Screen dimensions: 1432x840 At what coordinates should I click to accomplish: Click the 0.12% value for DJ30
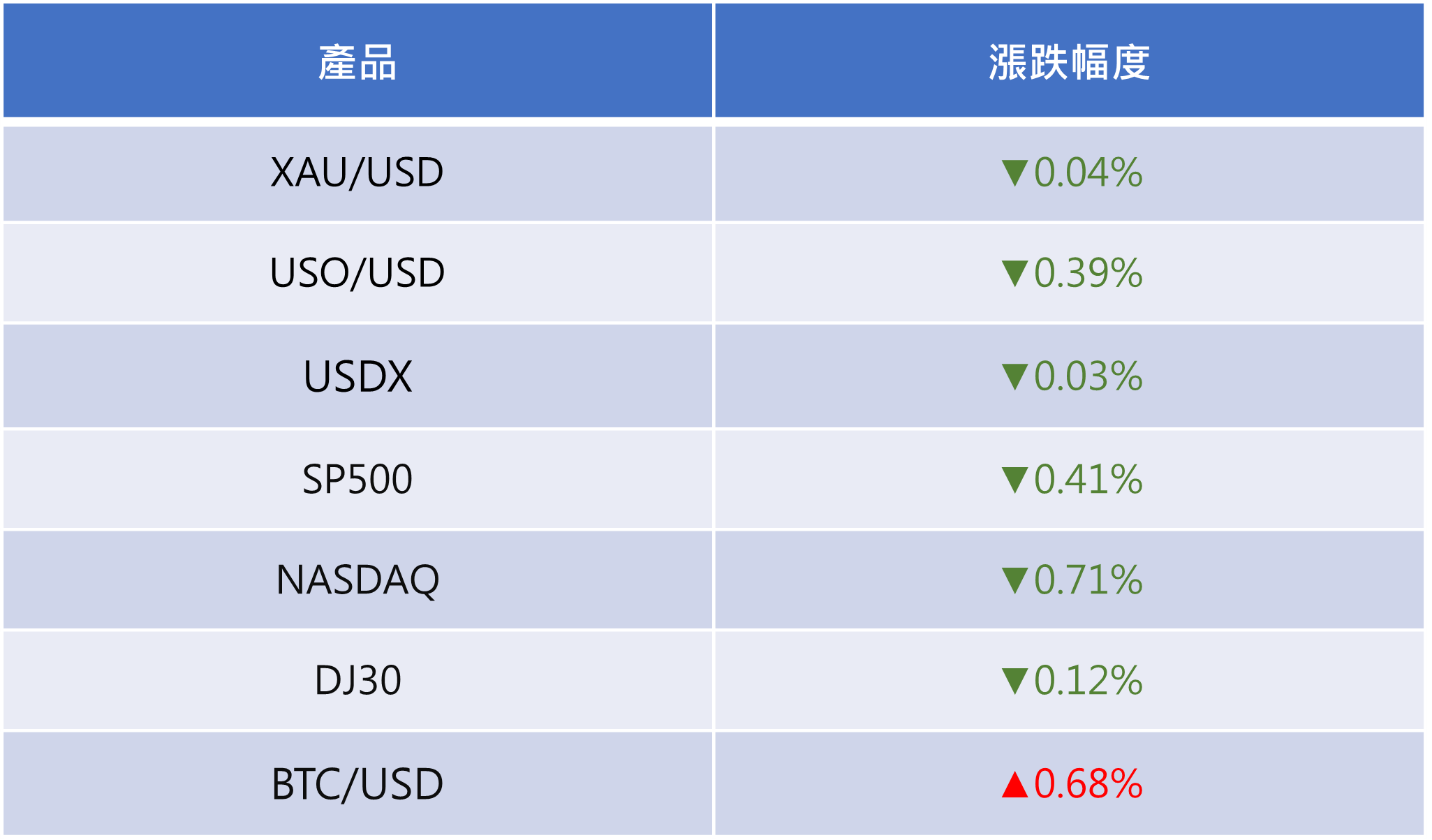1088,680
